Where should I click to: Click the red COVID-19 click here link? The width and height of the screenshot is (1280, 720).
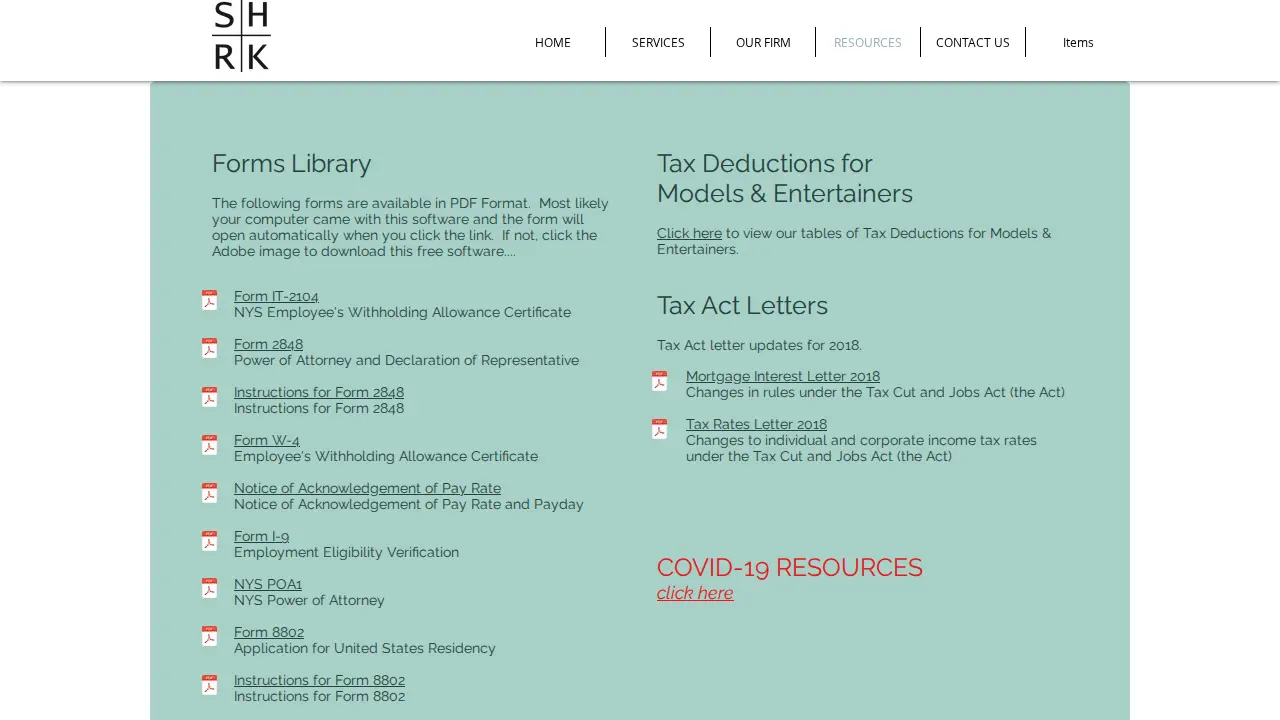click(x=695, y=593)
